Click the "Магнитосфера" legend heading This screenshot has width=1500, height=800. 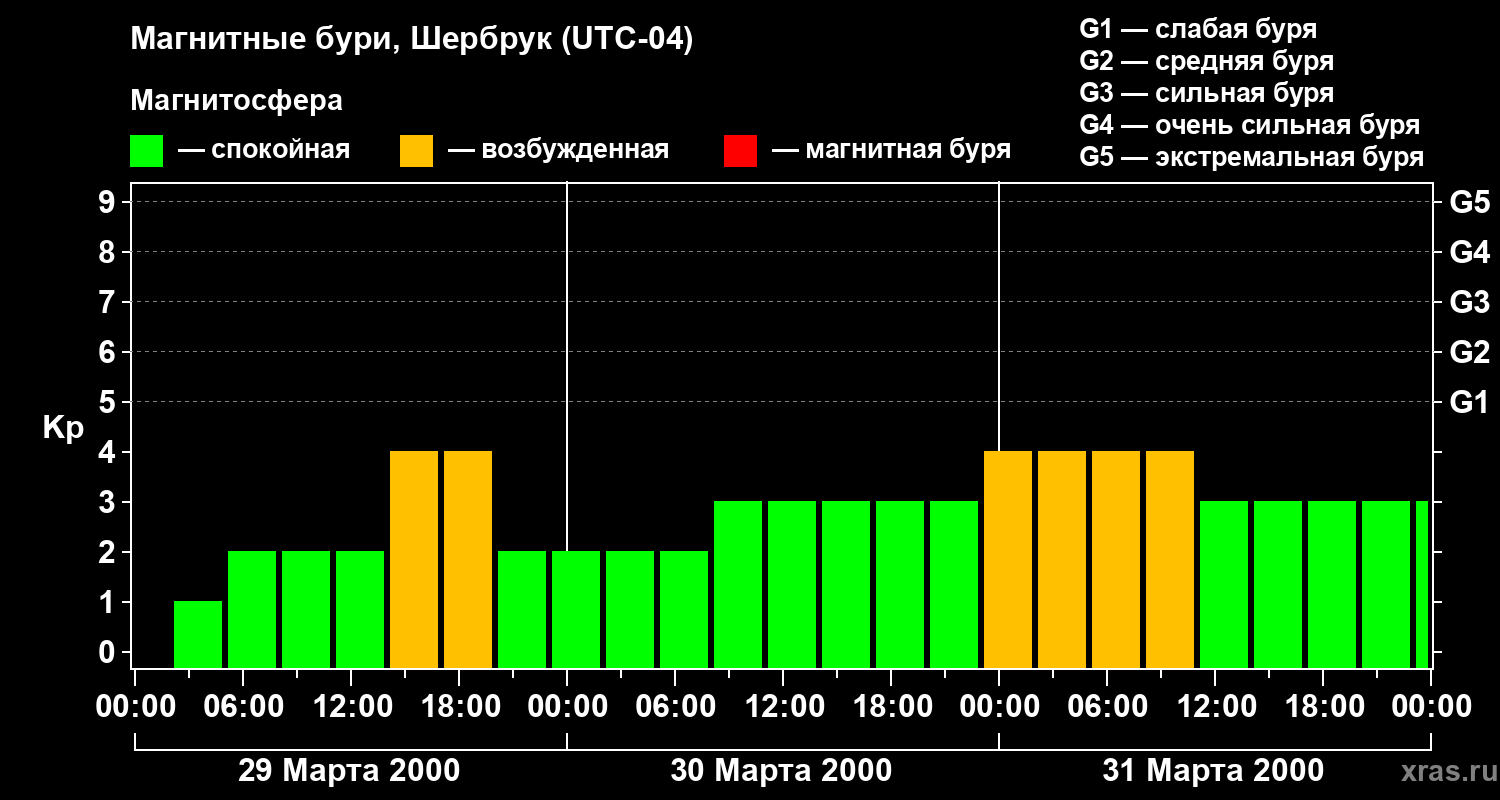[236, 101]
